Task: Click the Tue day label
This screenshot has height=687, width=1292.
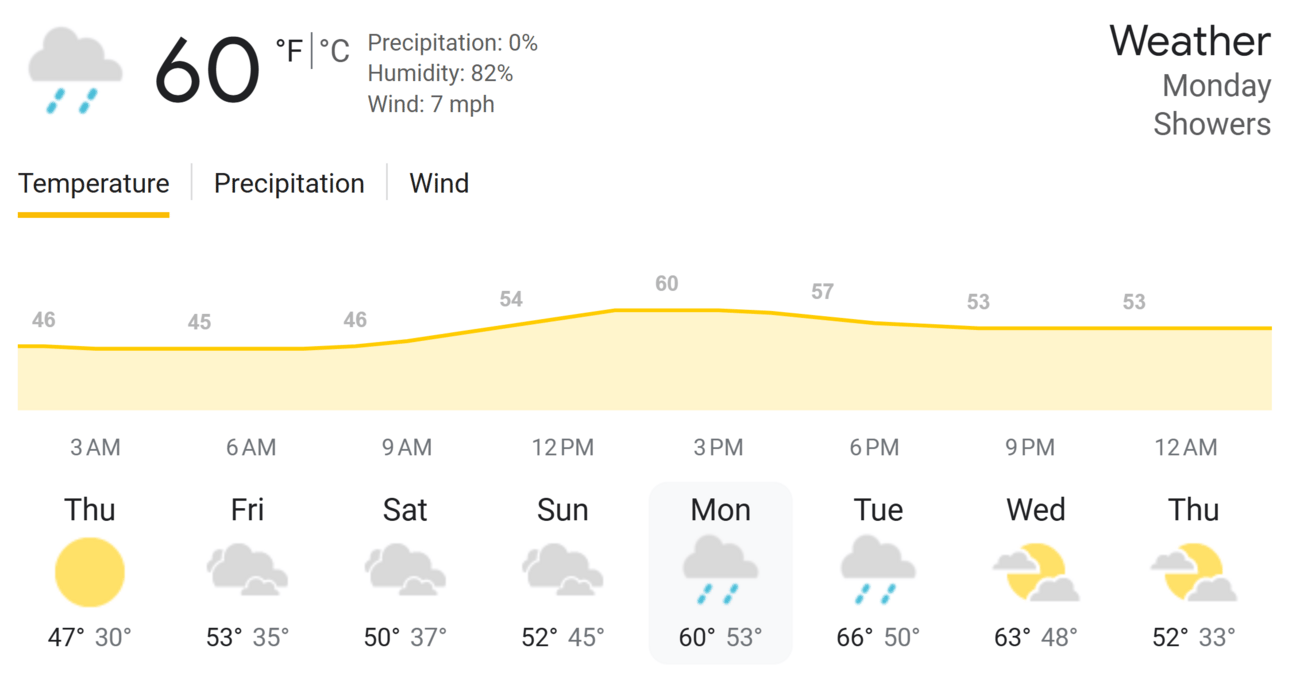Action: click(x=878, y=510)
